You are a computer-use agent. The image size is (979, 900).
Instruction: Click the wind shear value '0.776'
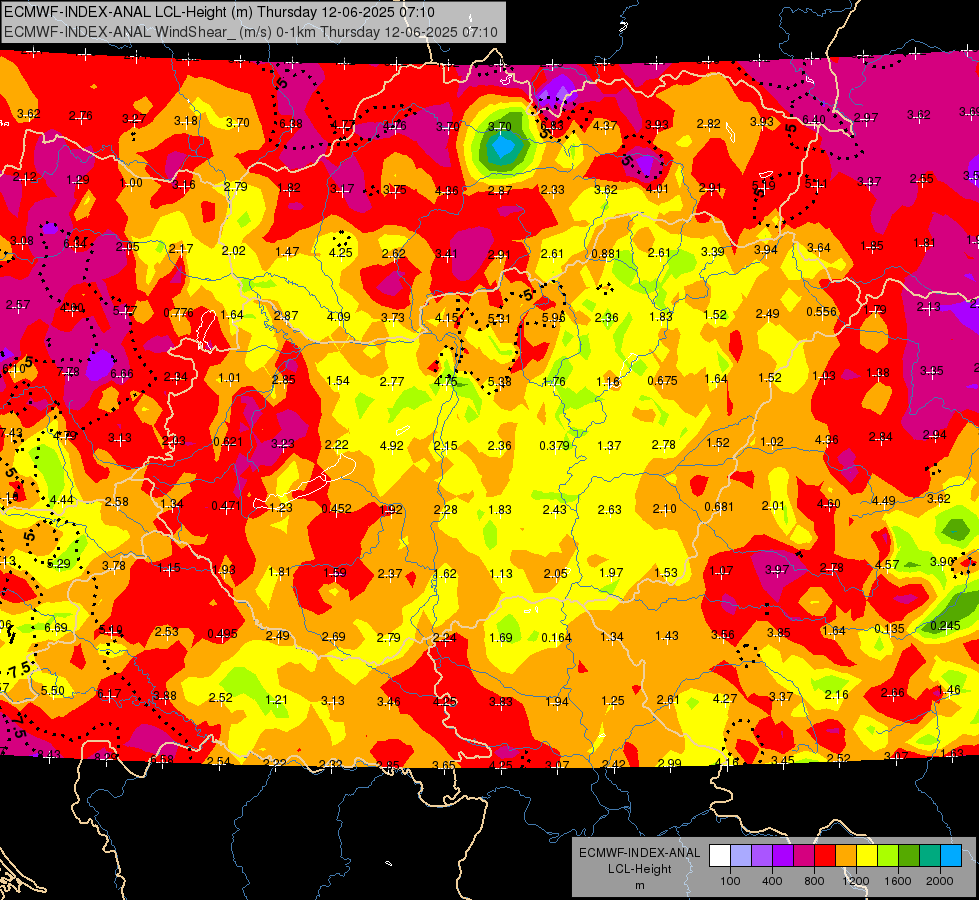pos(179,313)
